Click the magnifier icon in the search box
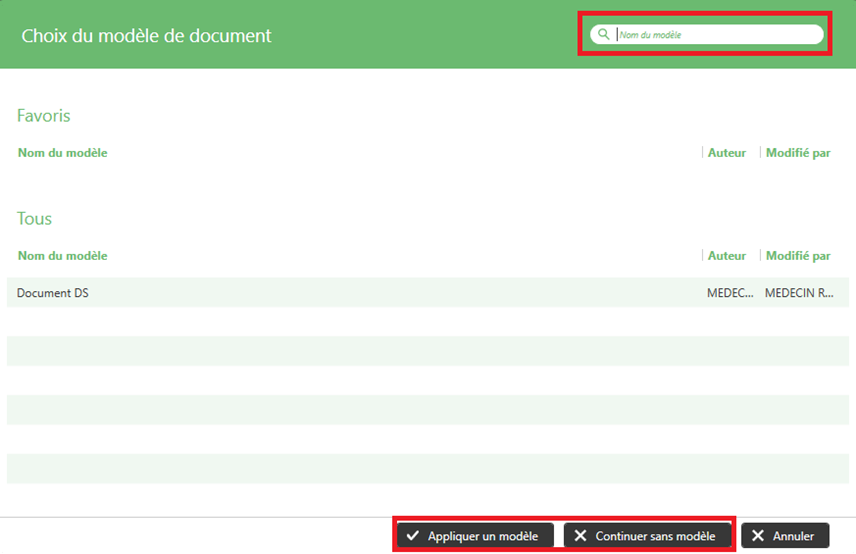The image size is (856, 554). (x=603, y=34)
